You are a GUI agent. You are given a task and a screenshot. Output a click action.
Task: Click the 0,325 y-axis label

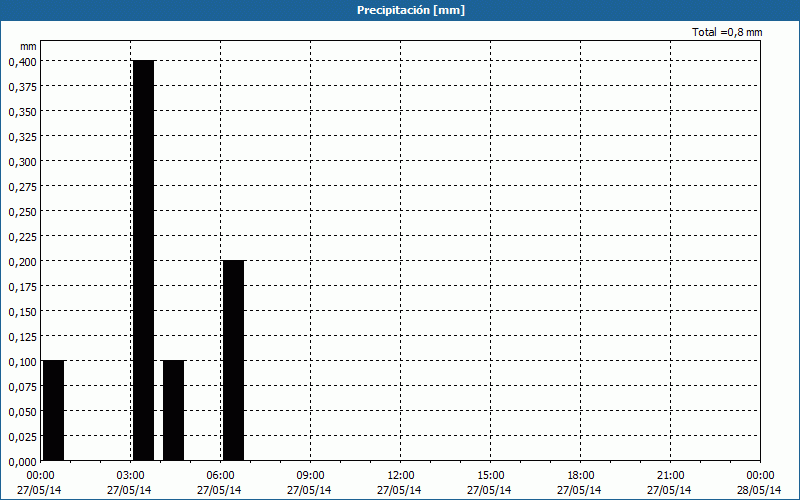[x=22, y=137]
